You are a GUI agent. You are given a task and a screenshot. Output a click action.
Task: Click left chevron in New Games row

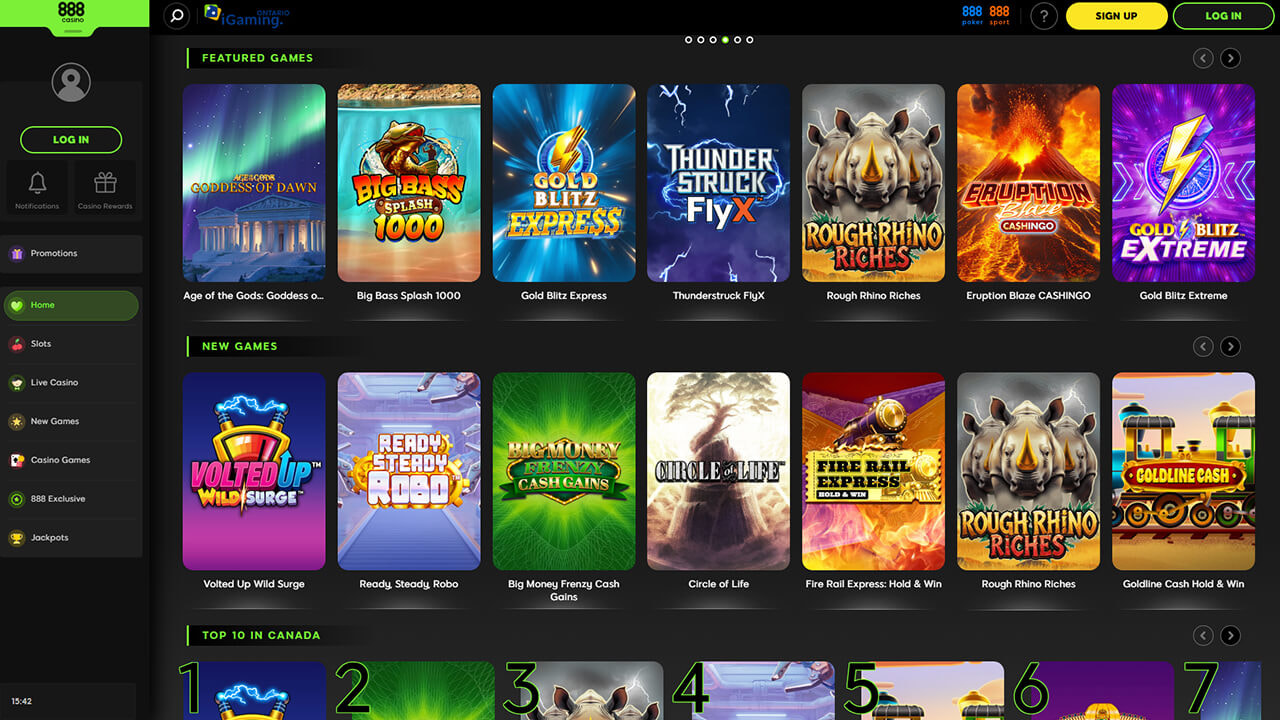[1203, 346]
